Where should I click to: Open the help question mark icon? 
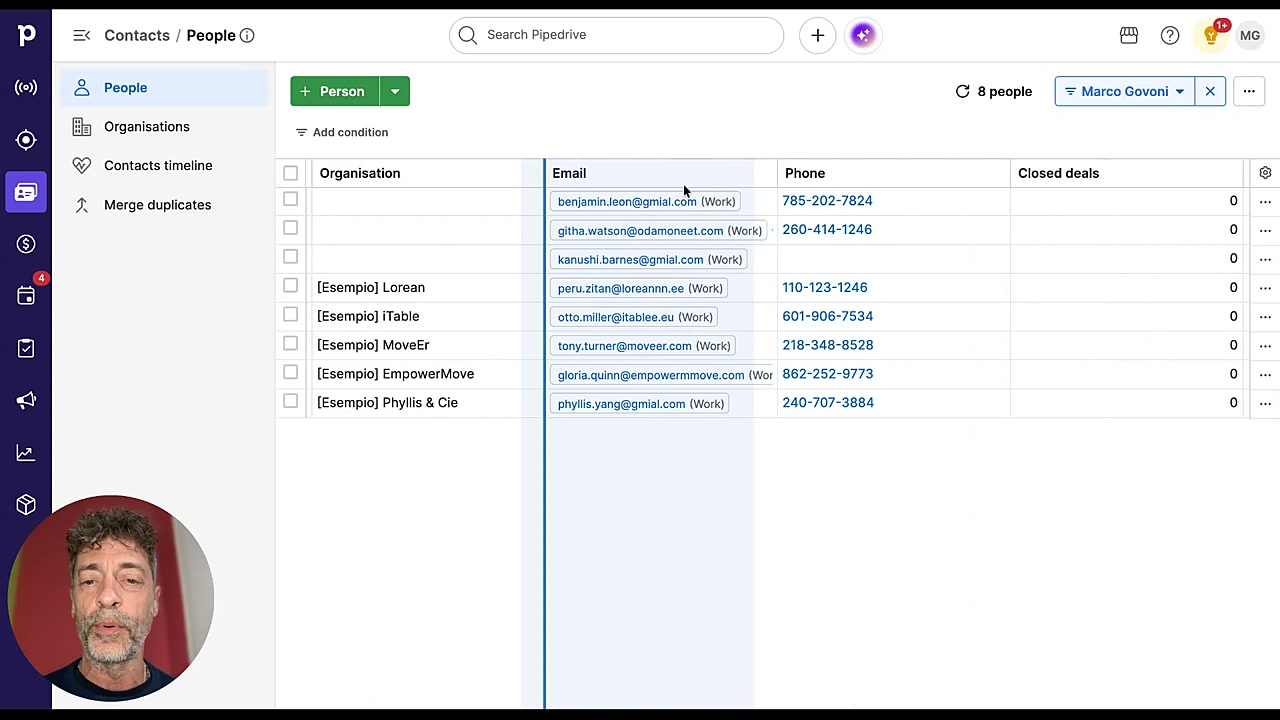click(1170, 35)
